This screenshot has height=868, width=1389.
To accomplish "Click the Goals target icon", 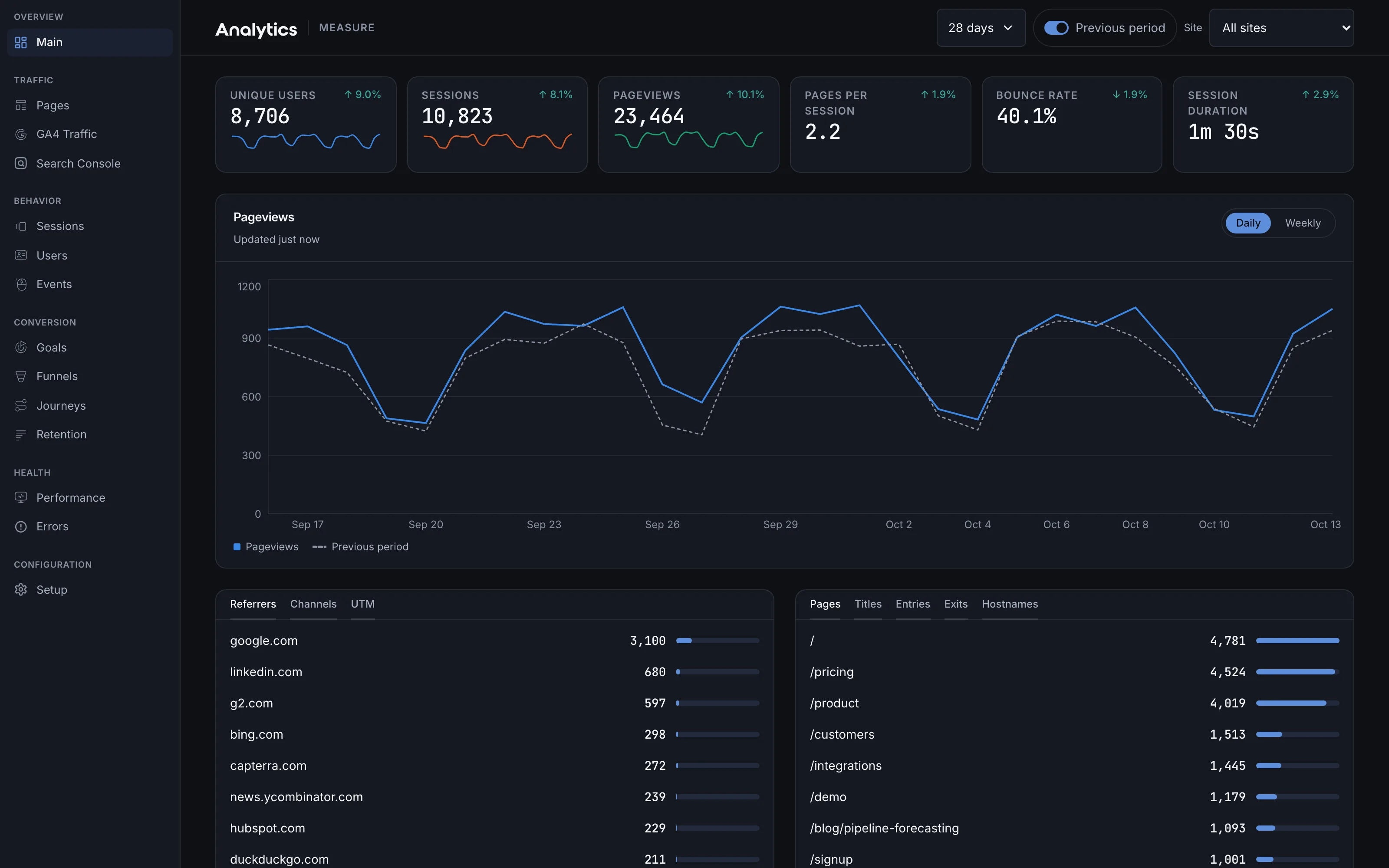I will [21, 348].
